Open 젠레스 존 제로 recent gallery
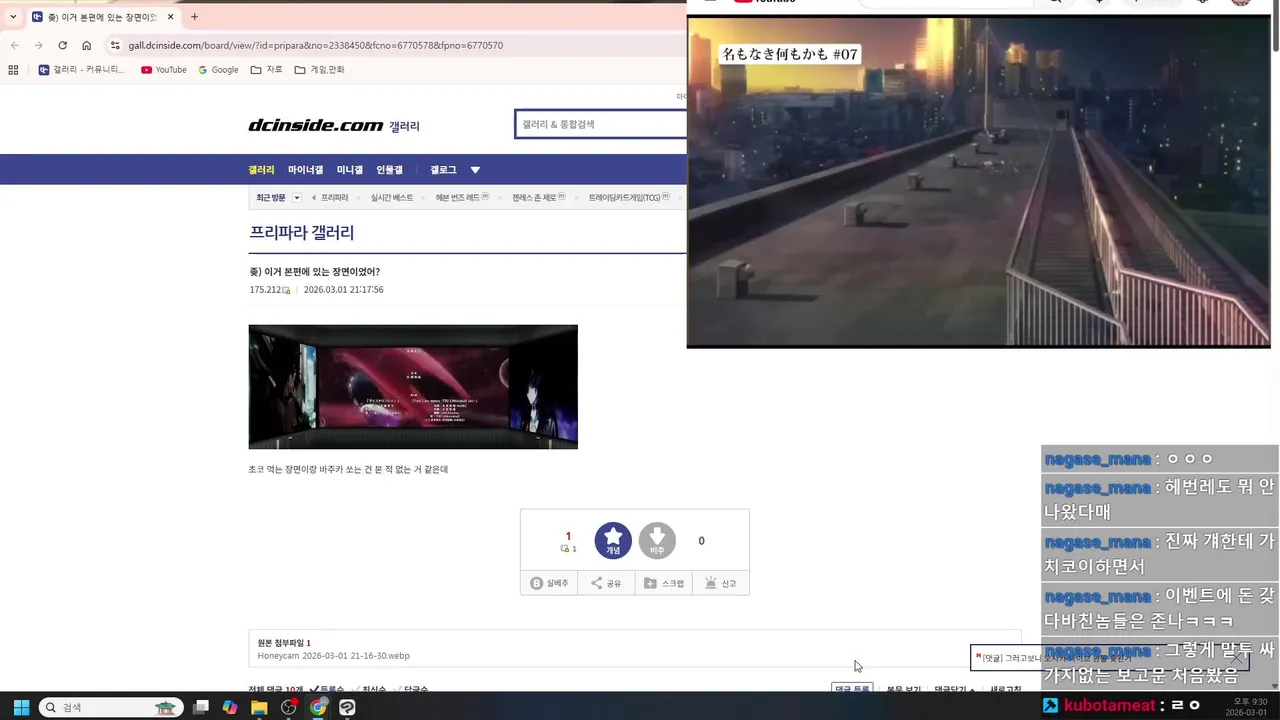 pyautogui.click(x=538, y=198)
